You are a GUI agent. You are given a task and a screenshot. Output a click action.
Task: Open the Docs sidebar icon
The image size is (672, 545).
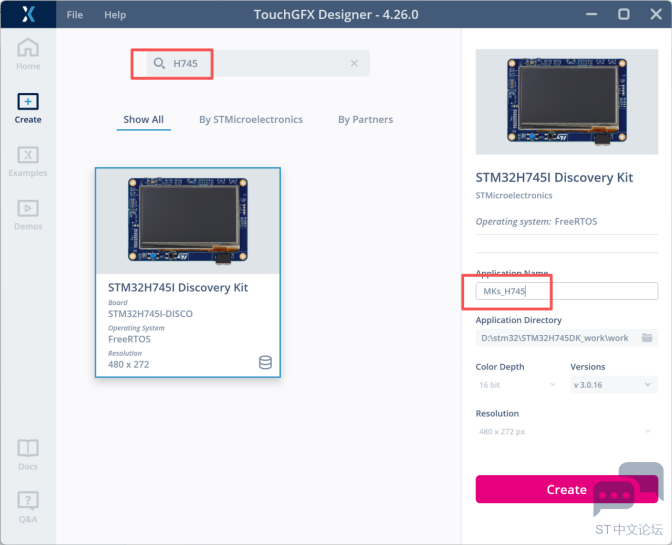tap(28, 454)
